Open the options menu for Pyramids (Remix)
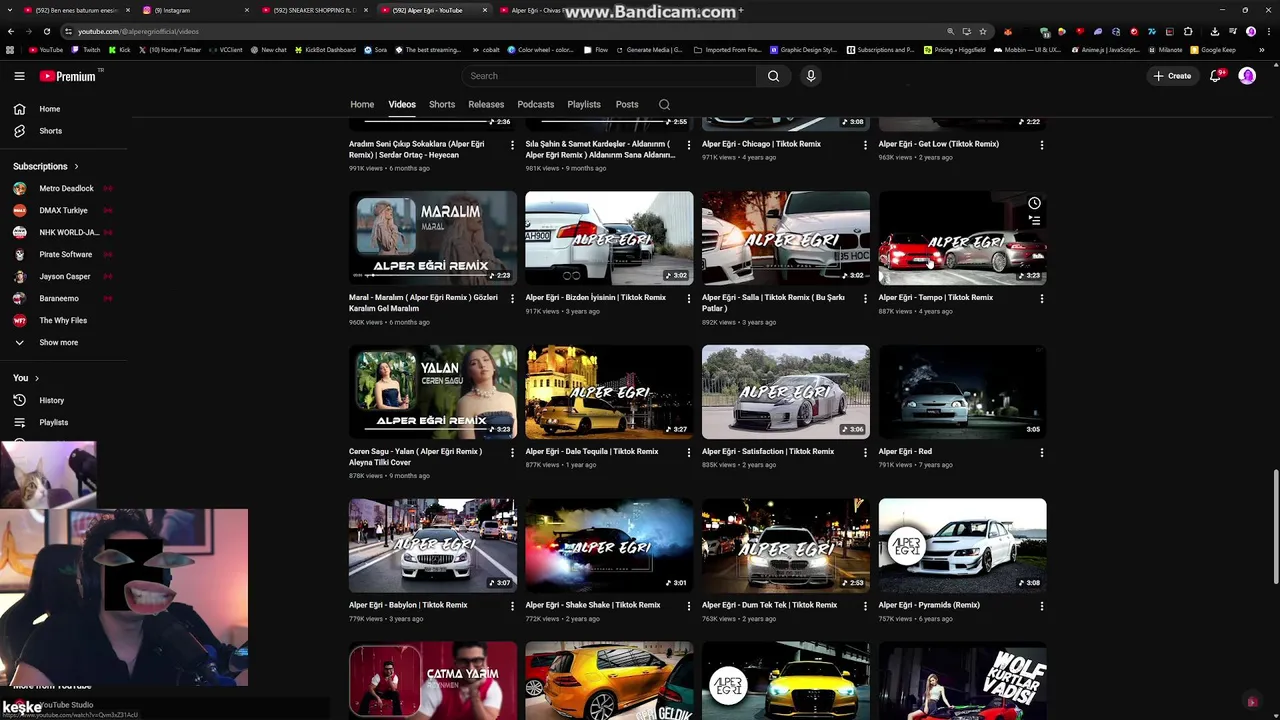1280x720 pixels. pos(1042,606)
